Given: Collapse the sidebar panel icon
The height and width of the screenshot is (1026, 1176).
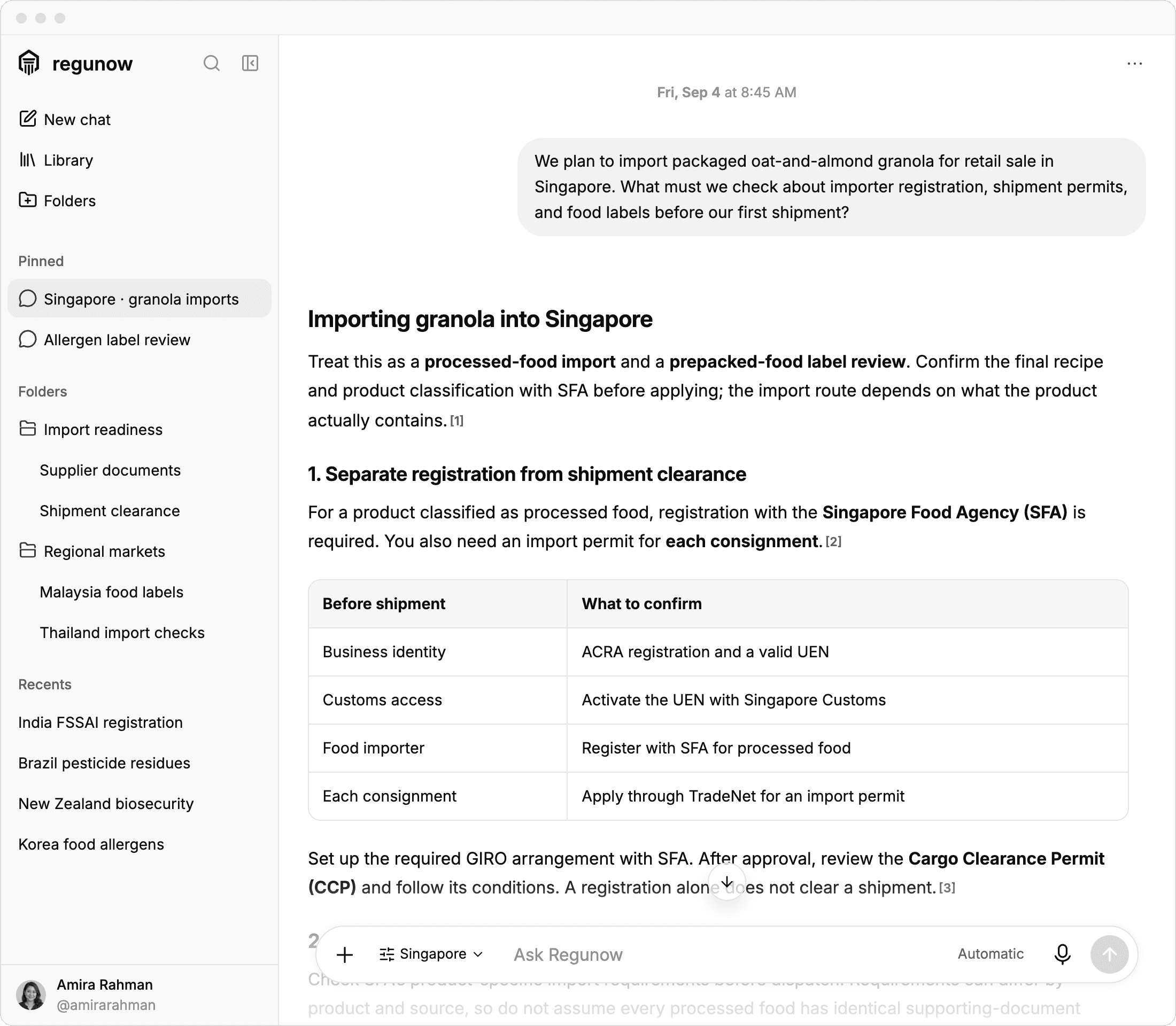Looking at the screenshot, I should pos(250,63).
